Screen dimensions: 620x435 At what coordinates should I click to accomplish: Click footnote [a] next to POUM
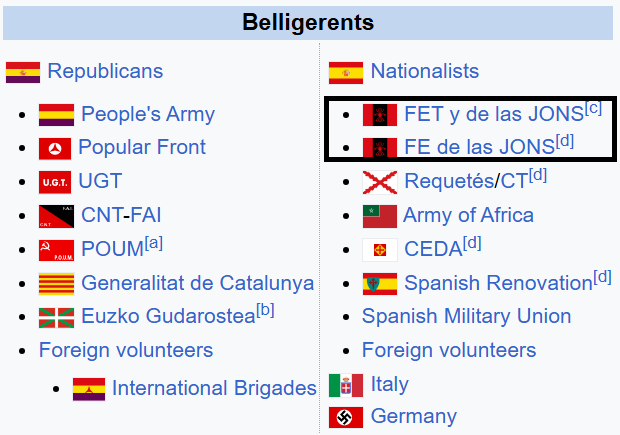tap(154, 243)
